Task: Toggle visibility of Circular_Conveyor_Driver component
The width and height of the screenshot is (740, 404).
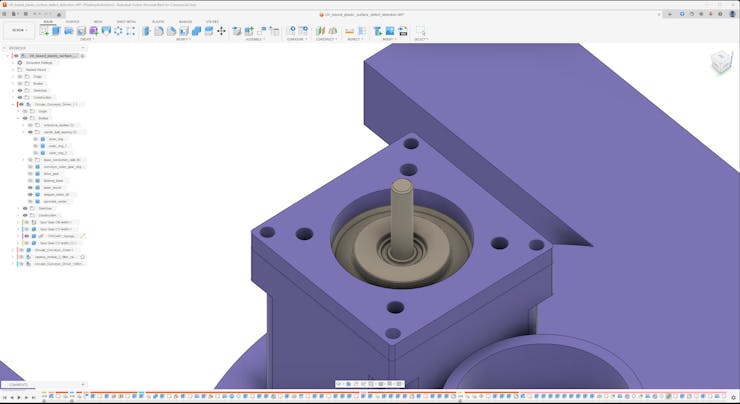Action: pos(21,104)
